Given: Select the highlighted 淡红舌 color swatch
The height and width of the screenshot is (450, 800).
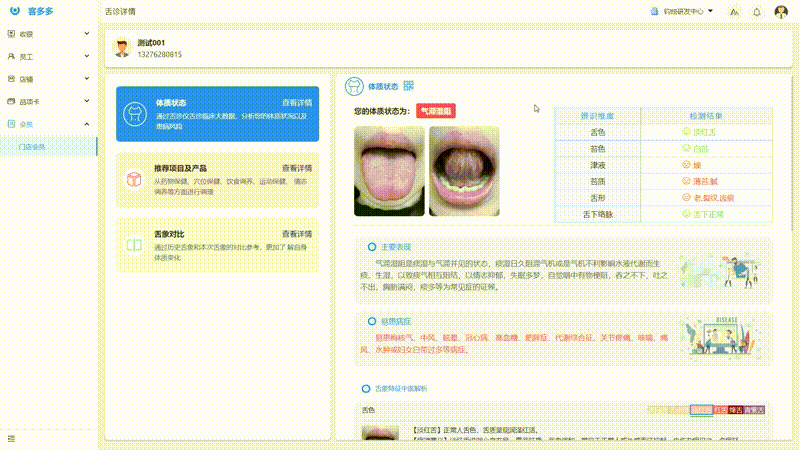Looking at the screenshot, I should point(701,410).
